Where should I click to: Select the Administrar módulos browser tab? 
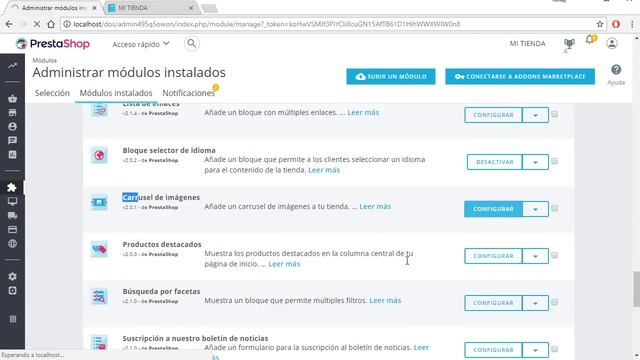[x=54, y=8]
